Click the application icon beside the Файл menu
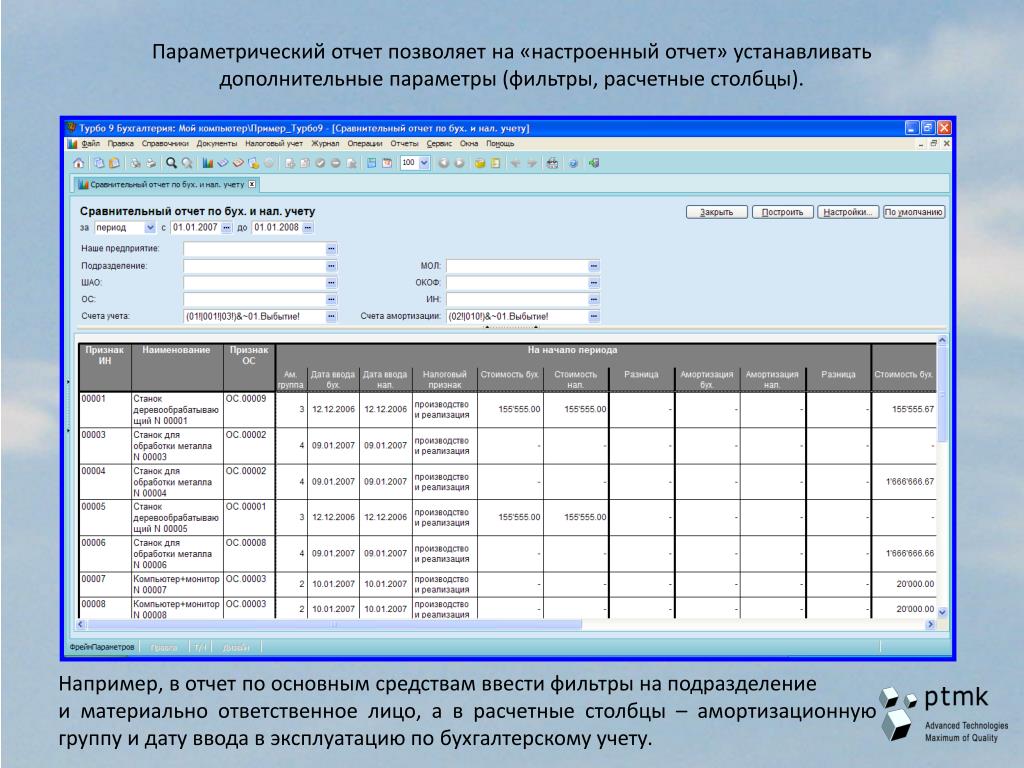The image size is (1024, 768). pos(72,144)
